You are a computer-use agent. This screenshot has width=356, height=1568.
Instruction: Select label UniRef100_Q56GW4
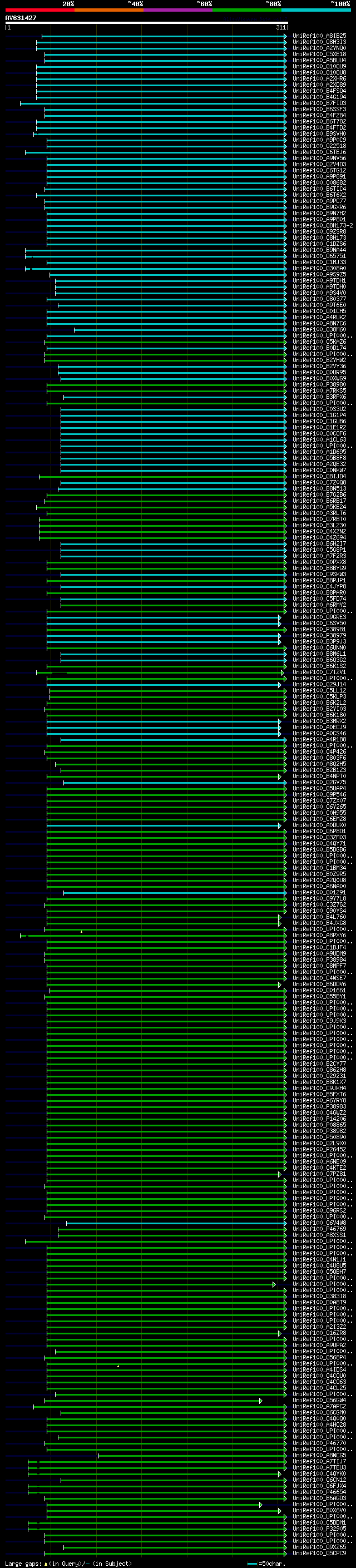point(319,1400)
